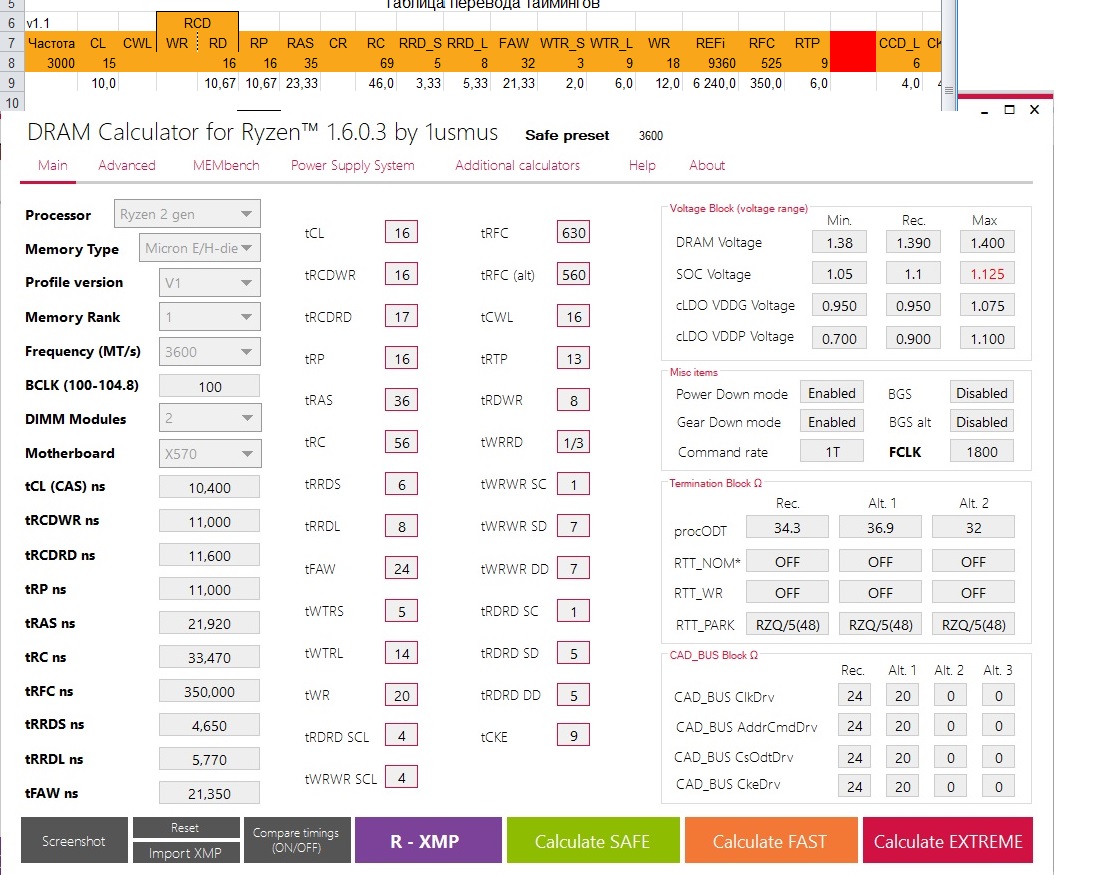Select the tRC value box showing 56
Viewport: 1110px width, 875px height.
pyautogui.click(x=401, y=442)
